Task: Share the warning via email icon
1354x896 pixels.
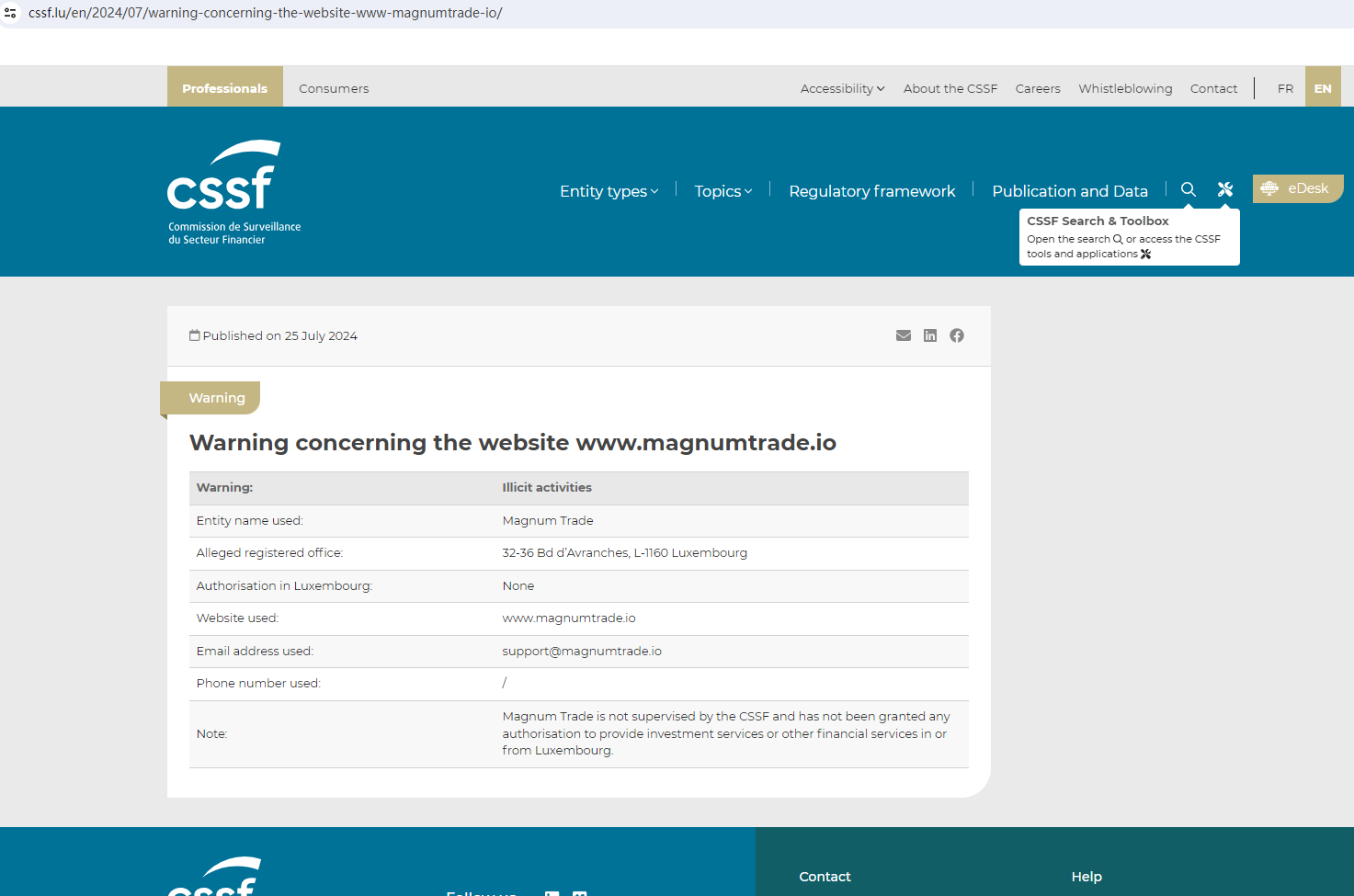Action: pos(904,335)
